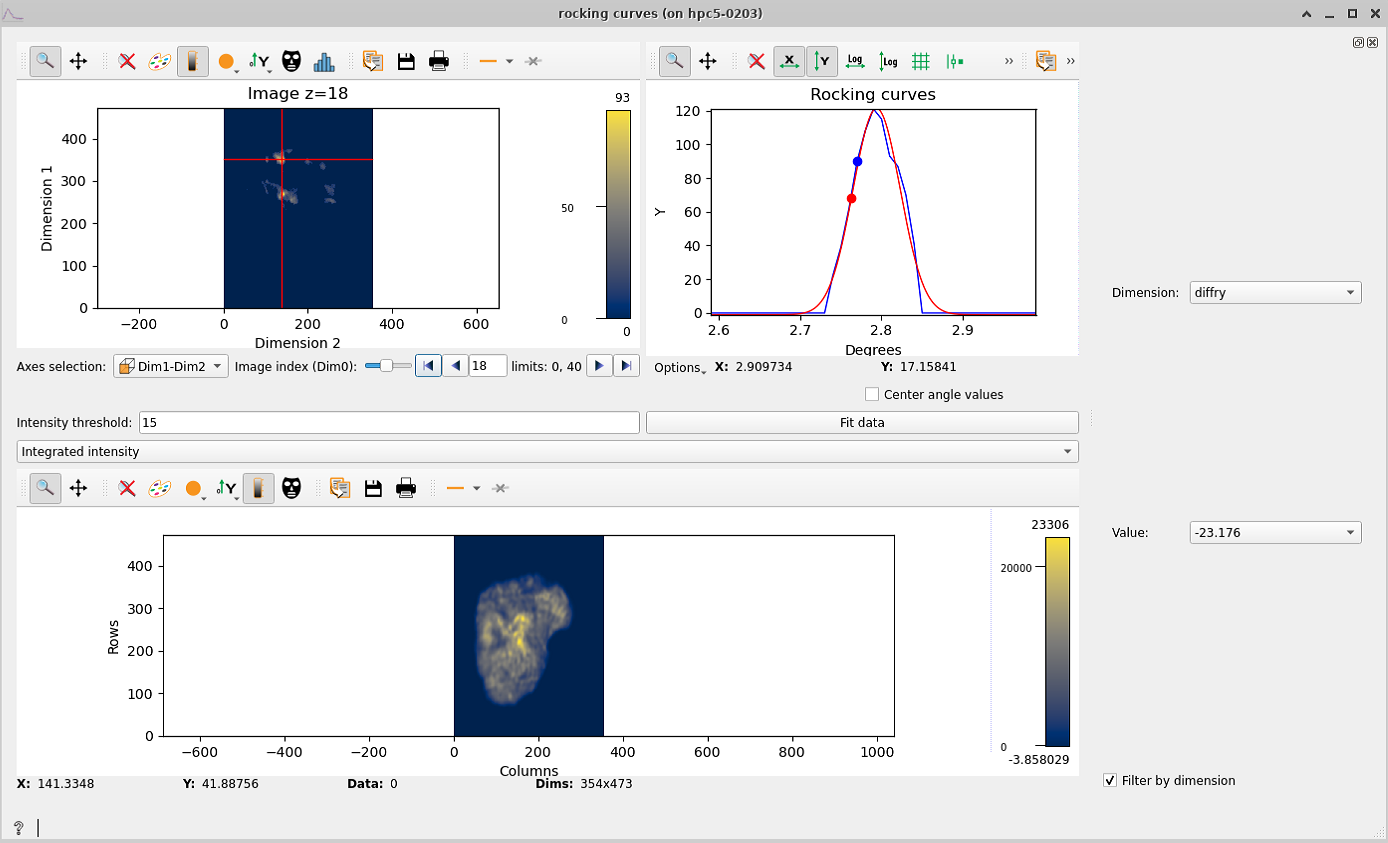Click the mask tool in the top image toolbar

[291, 61]
